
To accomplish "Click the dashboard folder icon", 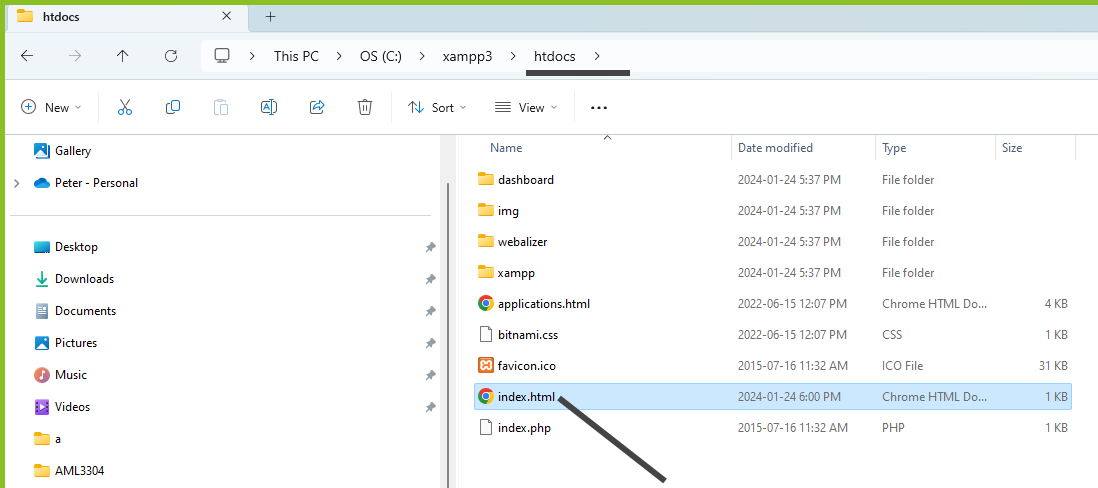I will pos(486,179).
